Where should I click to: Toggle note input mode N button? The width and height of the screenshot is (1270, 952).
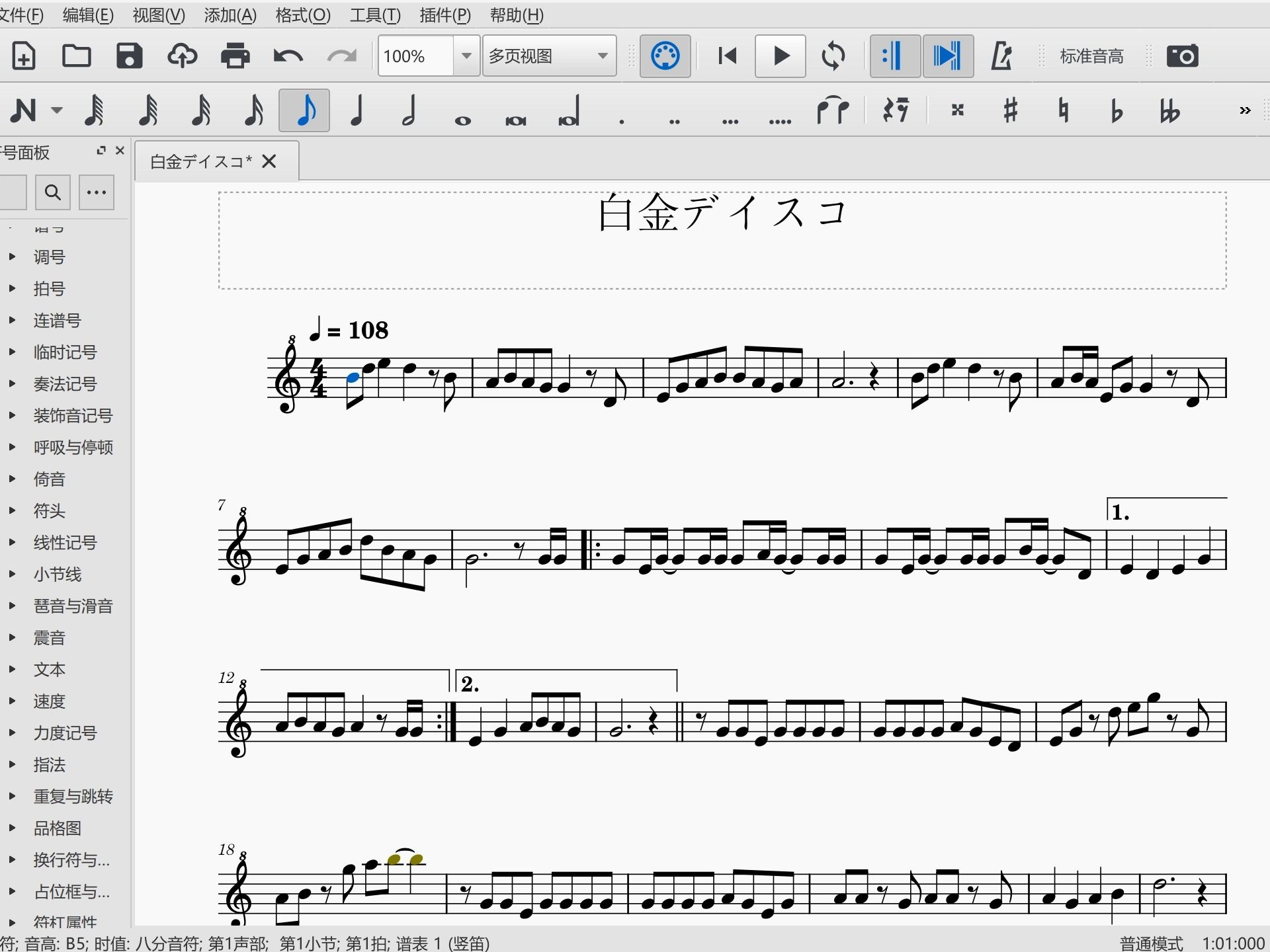(x=24, y=110)
